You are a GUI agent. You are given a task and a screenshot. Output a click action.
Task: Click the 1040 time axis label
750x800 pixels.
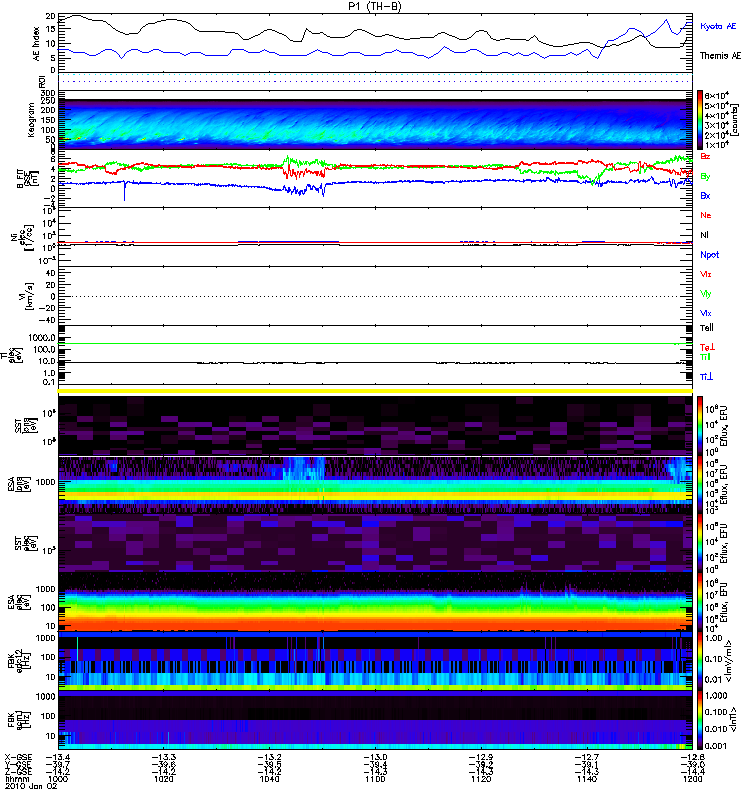pos(269,779)
